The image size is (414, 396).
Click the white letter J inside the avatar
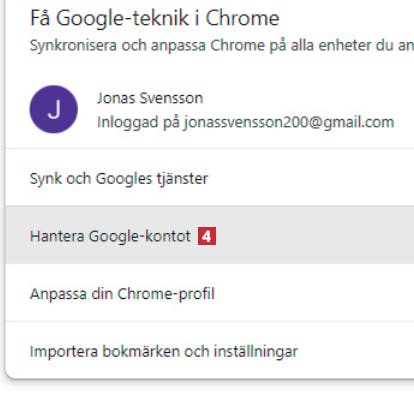(x=54, y=110)
